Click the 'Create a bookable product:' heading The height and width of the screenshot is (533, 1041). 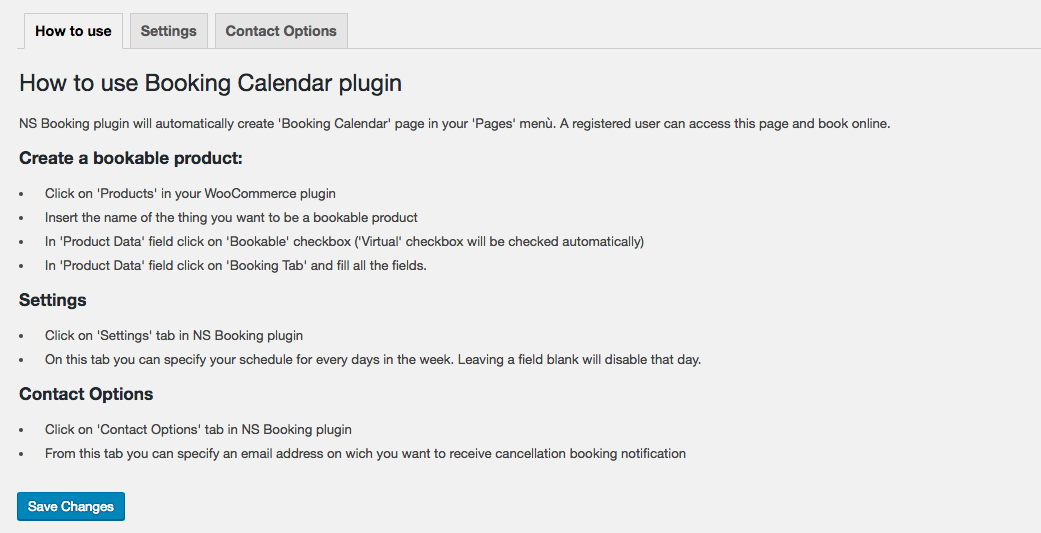(x=131, y=158)
